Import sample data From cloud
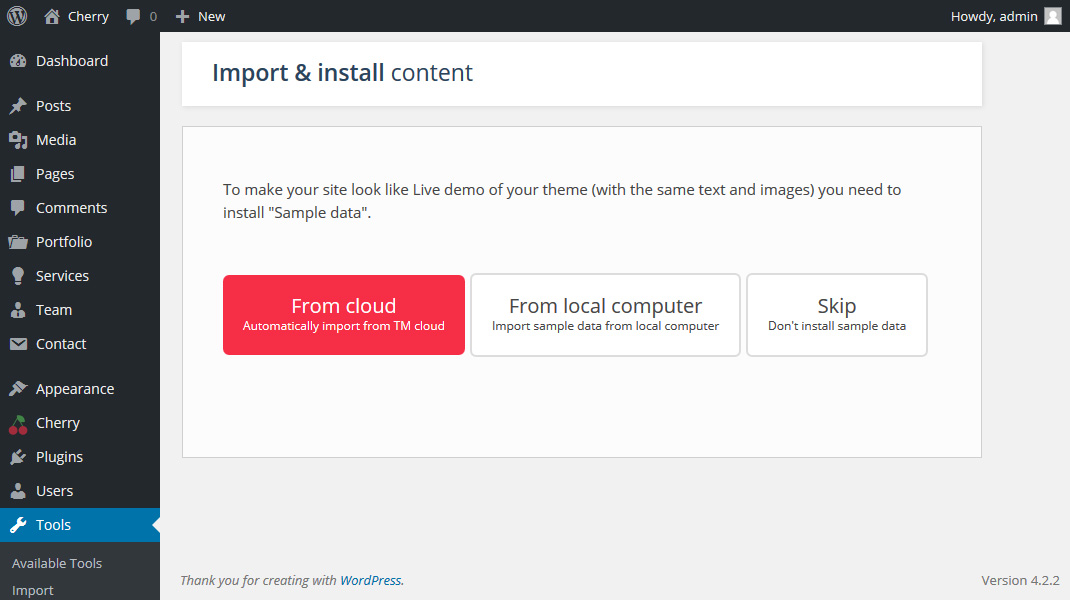 344,315
